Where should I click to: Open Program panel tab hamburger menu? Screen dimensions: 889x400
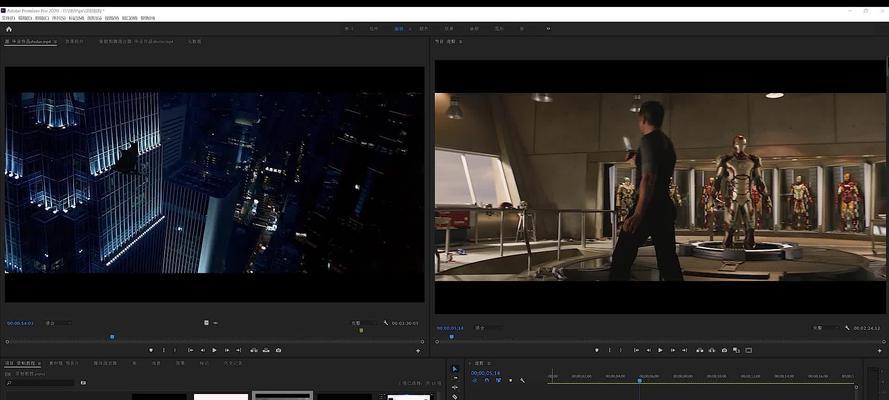[x=460, y=41]
